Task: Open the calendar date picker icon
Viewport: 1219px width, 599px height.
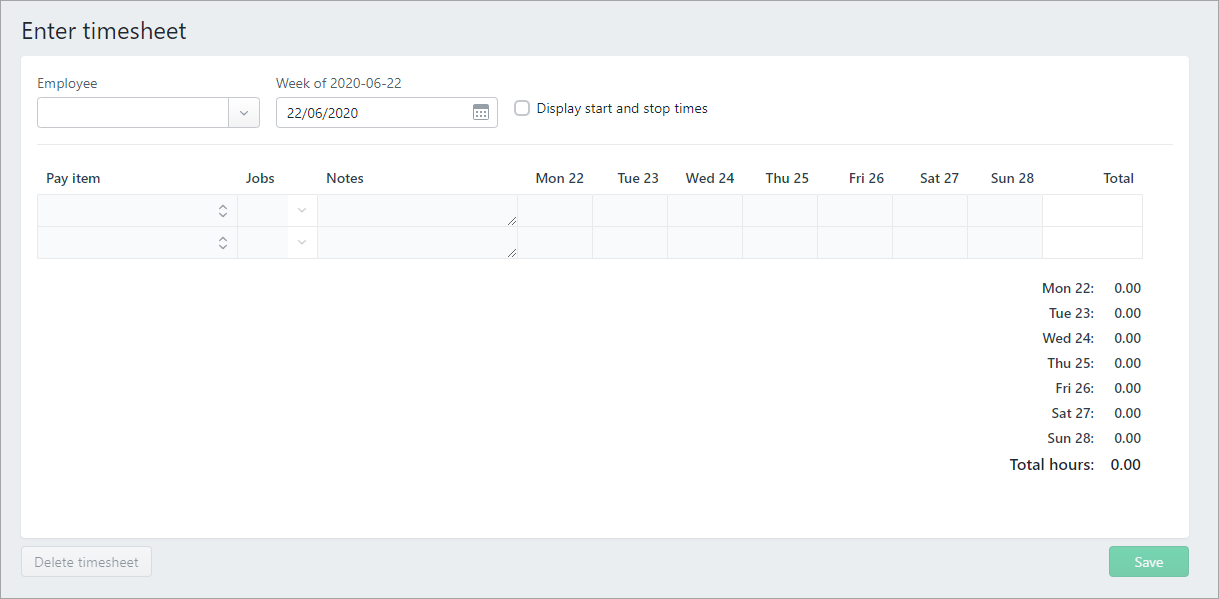Action: pos(481,112)
